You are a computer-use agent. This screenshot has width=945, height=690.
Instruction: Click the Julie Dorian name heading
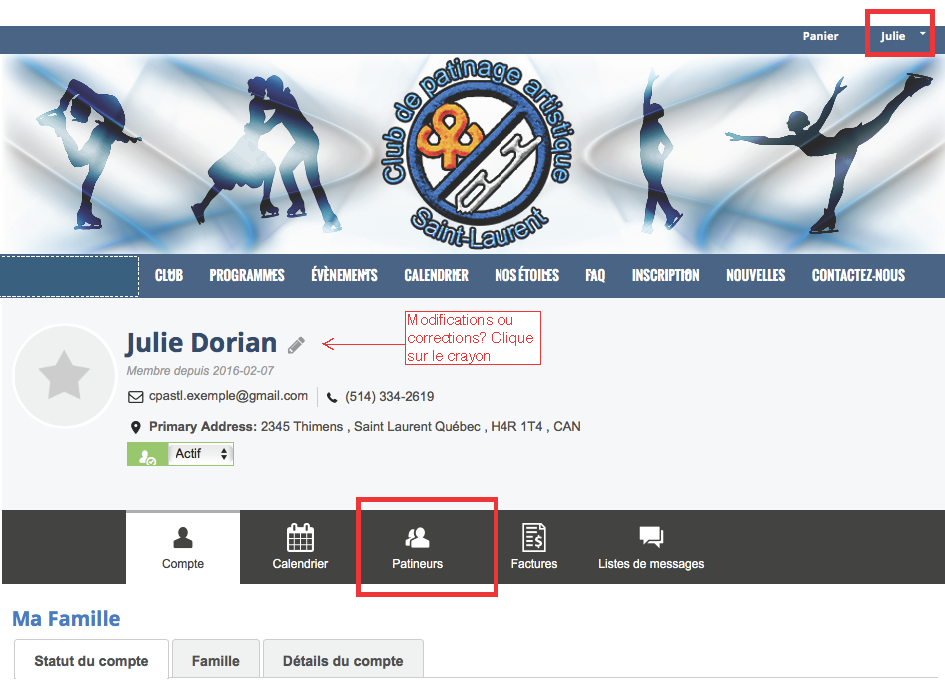(x=201, y=343)
